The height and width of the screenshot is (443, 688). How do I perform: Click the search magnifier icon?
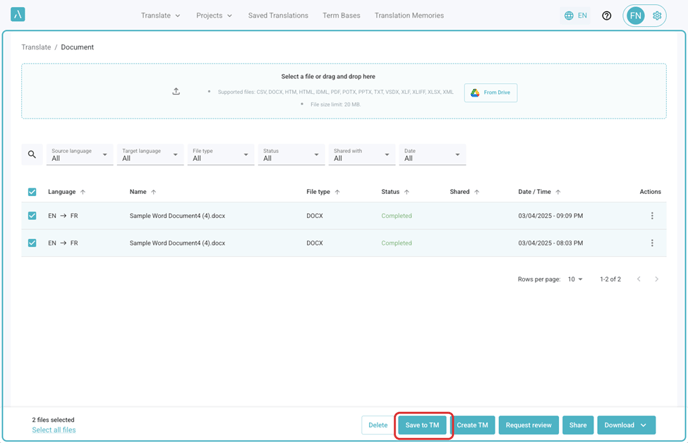[32, 154]
